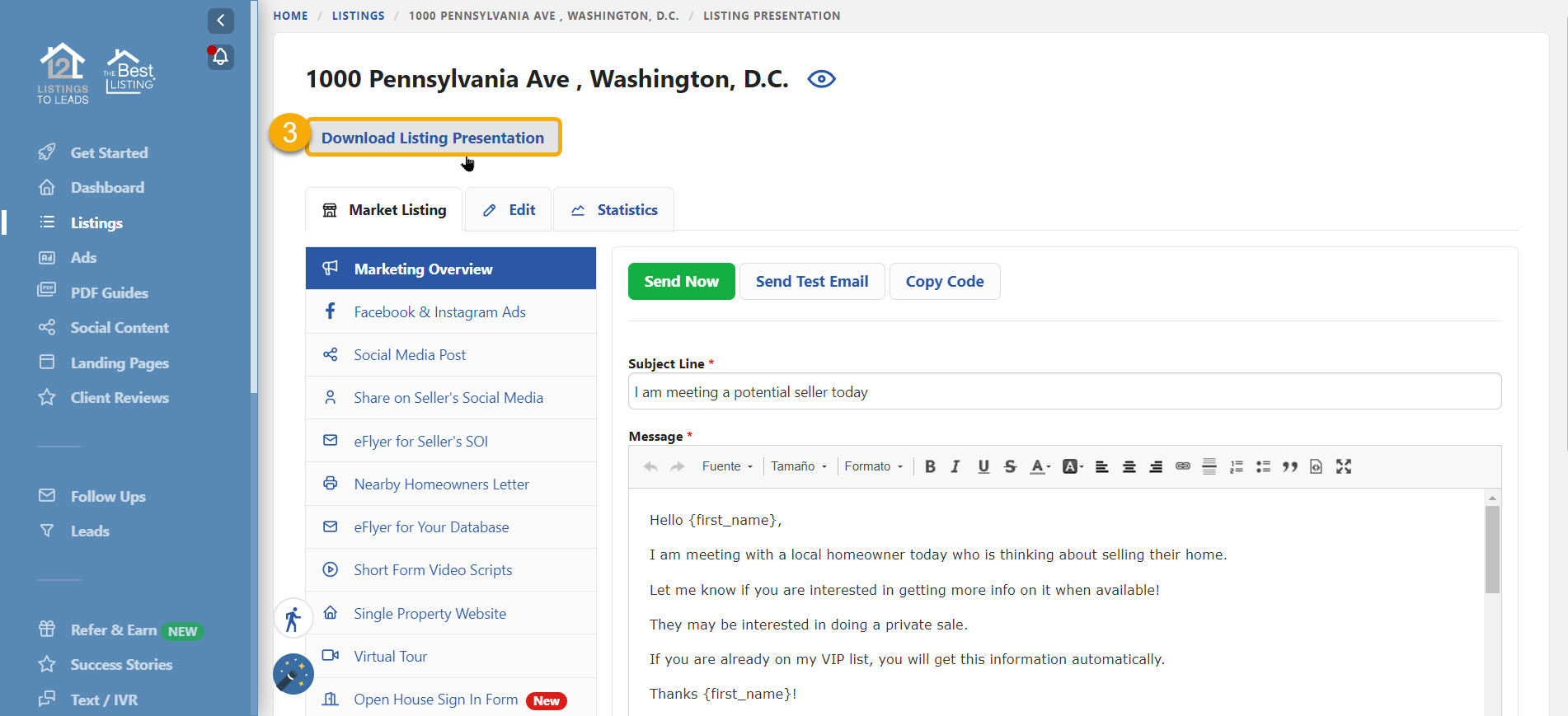Insert a link using the link icon
The image size is (1568, 716).
coord(1182,466)
